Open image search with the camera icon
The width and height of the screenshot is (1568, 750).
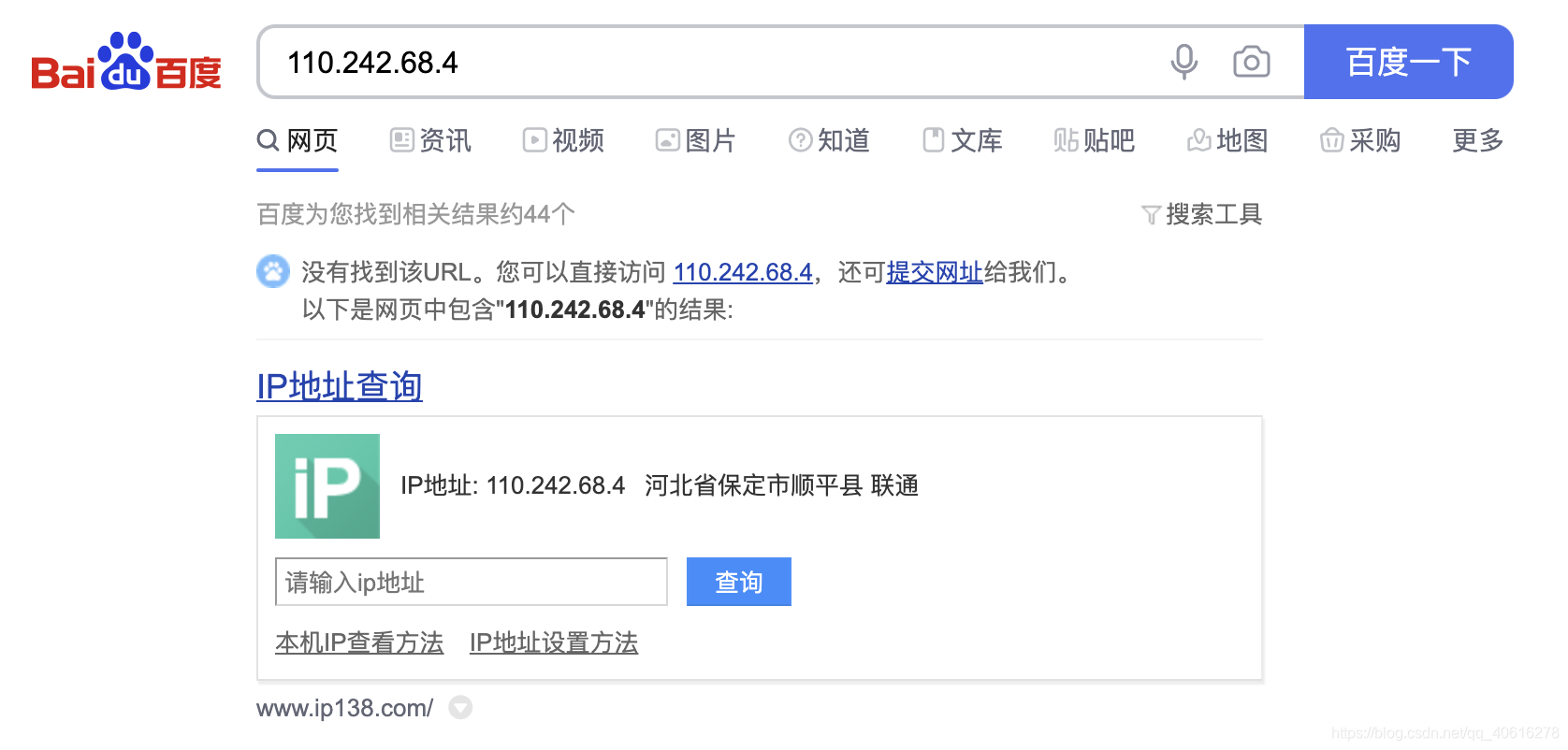pos(1251,62)
